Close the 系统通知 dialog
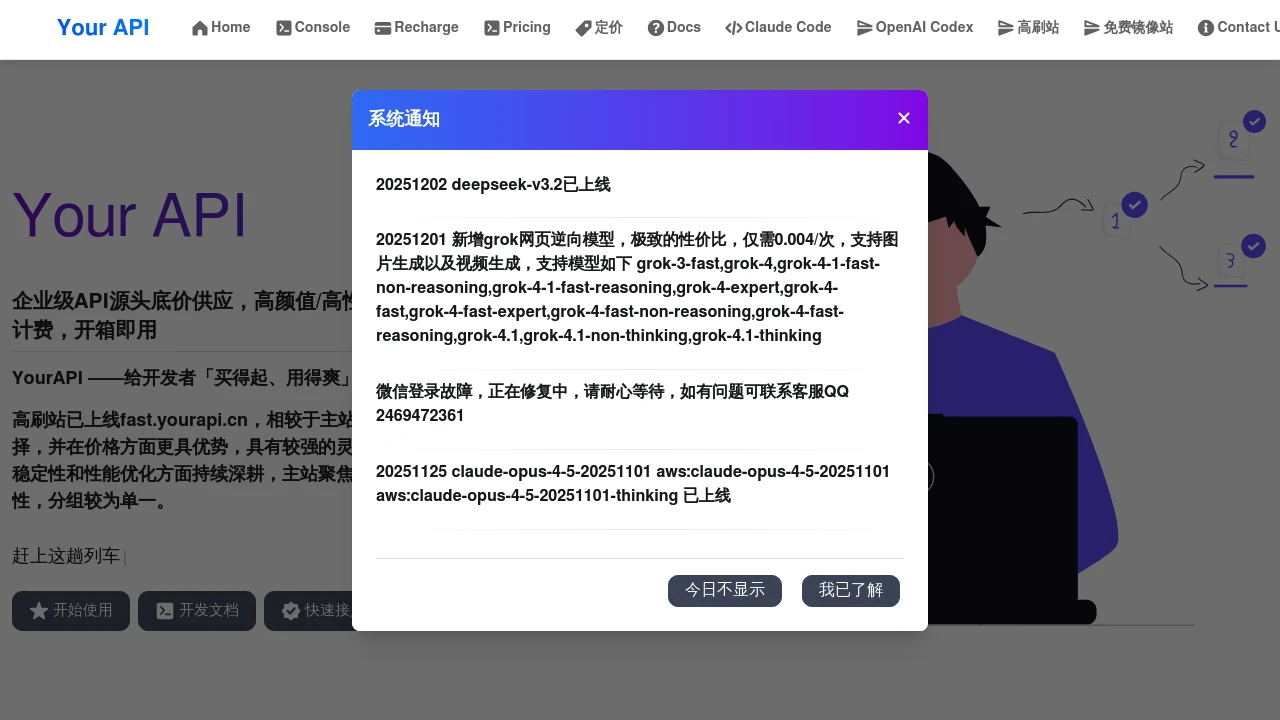This screenshot has width=1280, height=720. [903, 118]
